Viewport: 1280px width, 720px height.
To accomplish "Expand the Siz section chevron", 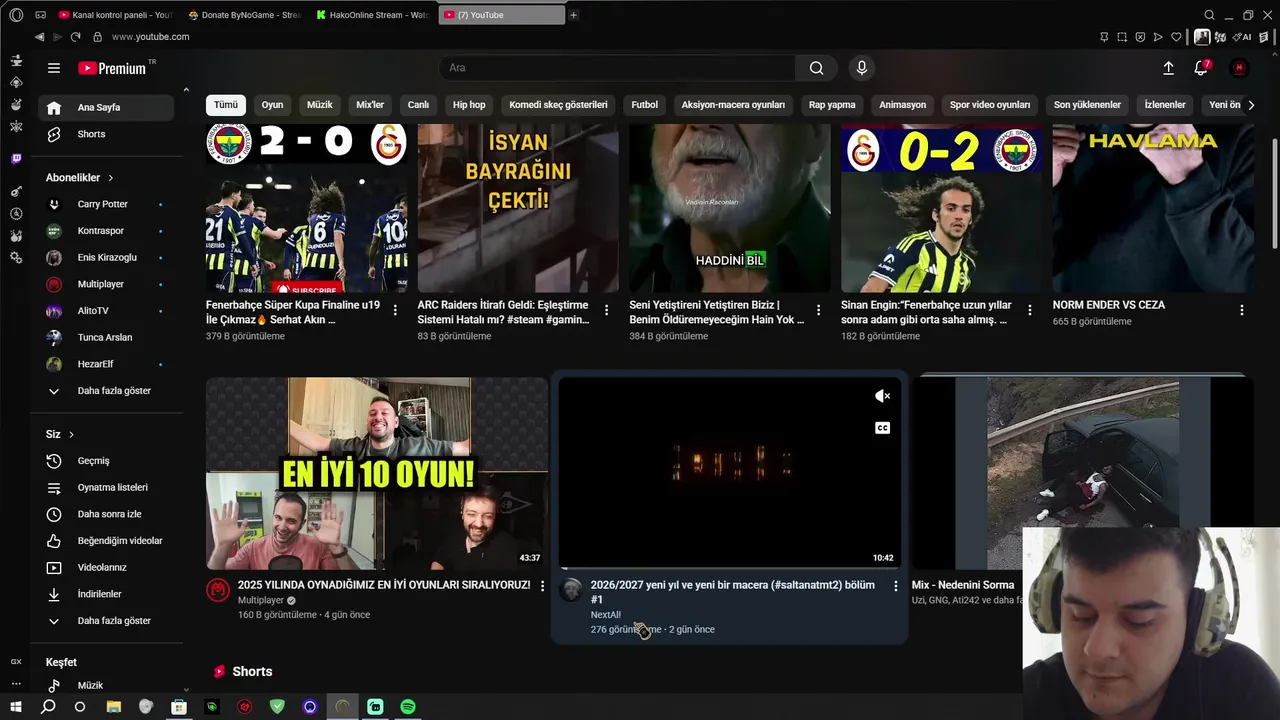I will pos(71,434).
